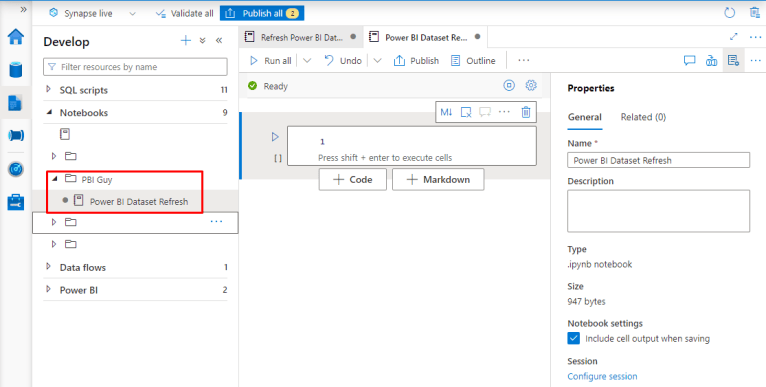Image resolution: width=766 pixels, height=387 pixels.
Task: Click the Configure session link
Action: pyautogui.click(x=602, y=376)
